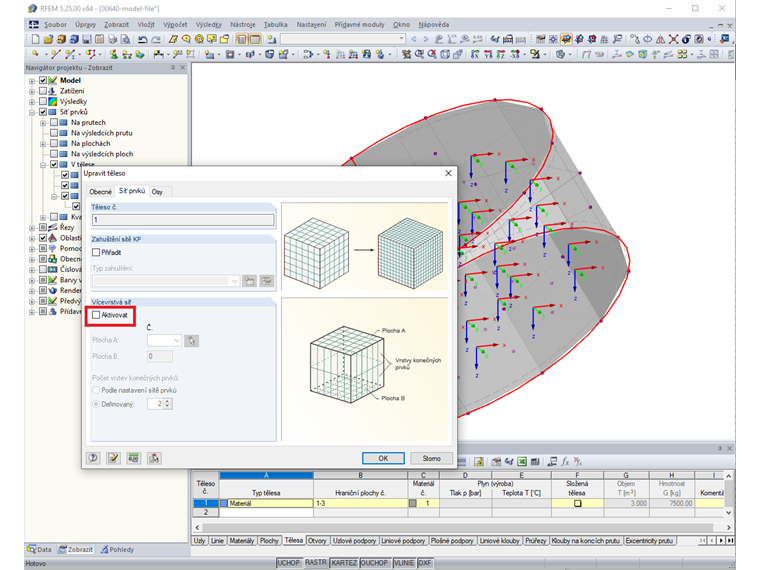Open the load case dropdown in top toolbar
The height and width of the screenshot is (570, 760).
tap(401, 39)
